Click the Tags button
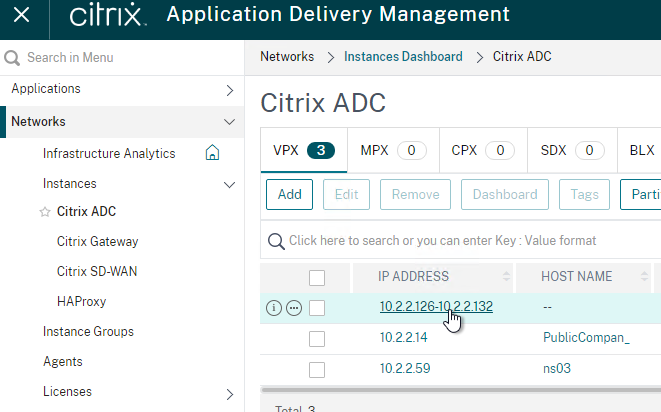The height and width of the screenshot is (412, 661). point(584,194)
